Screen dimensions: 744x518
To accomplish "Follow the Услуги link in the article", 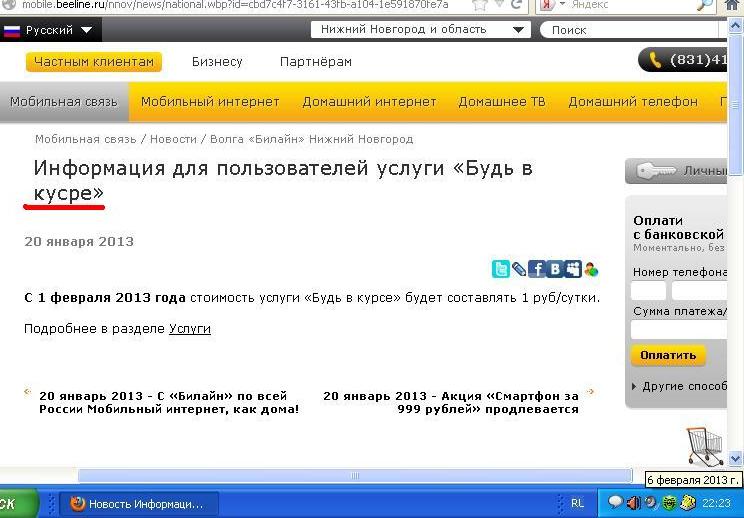I will pyautogui.click(x=189, y=328).
